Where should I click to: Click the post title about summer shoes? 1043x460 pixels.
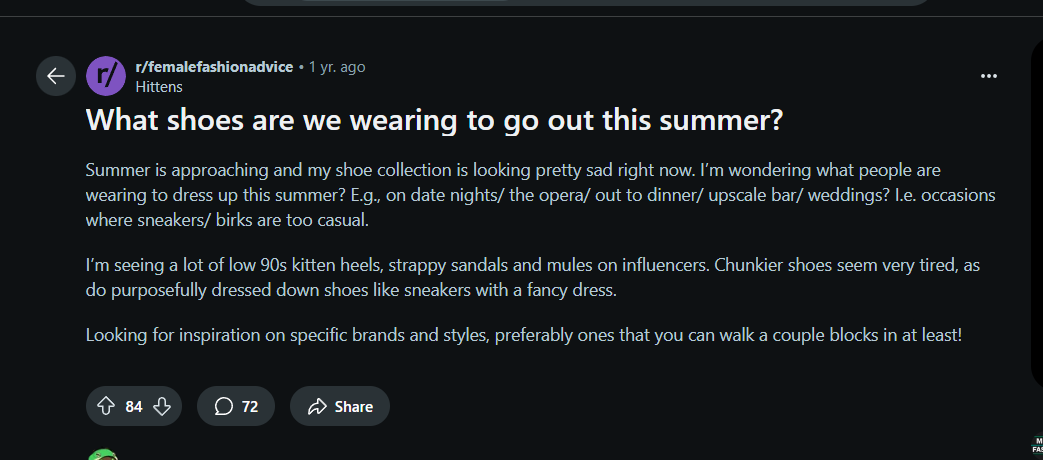434,120
